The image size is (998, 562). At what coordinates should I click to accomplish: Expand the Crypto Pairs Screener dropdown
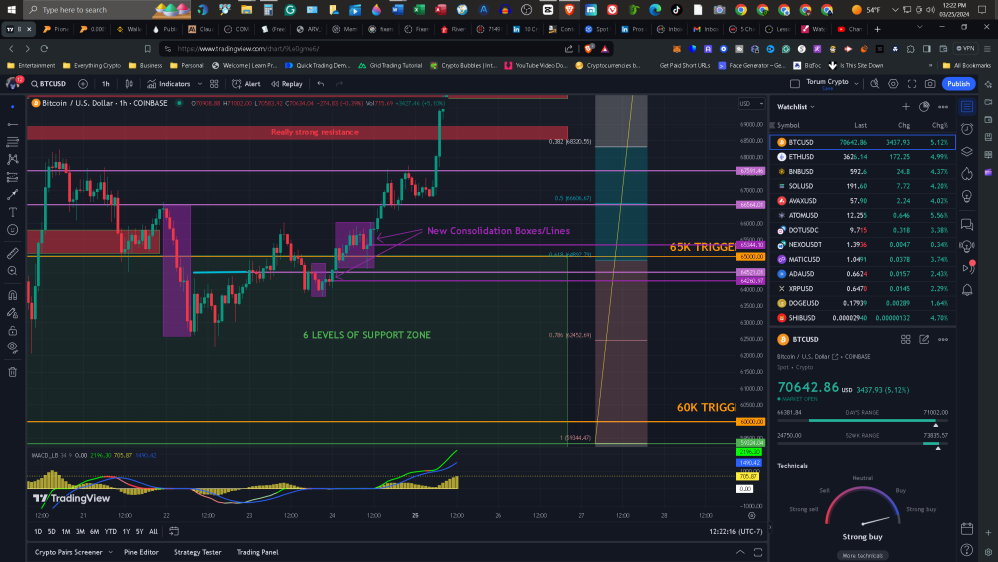110,552
